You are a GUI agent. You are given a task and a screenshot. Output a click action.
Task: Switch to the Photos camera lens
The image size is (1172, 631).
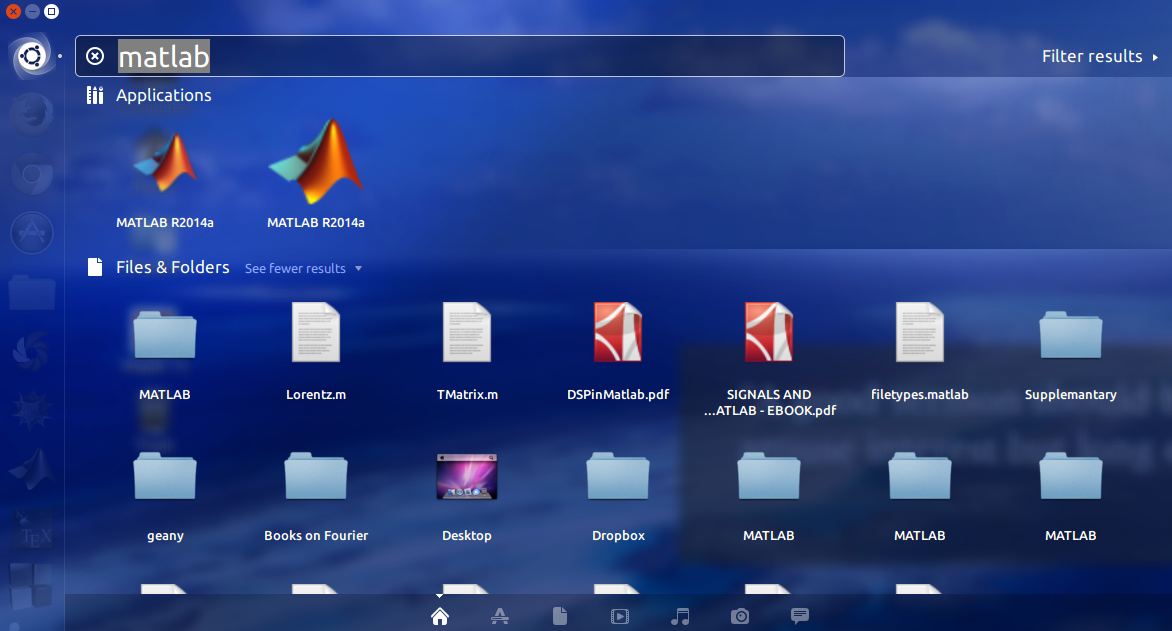pos(740,616)
